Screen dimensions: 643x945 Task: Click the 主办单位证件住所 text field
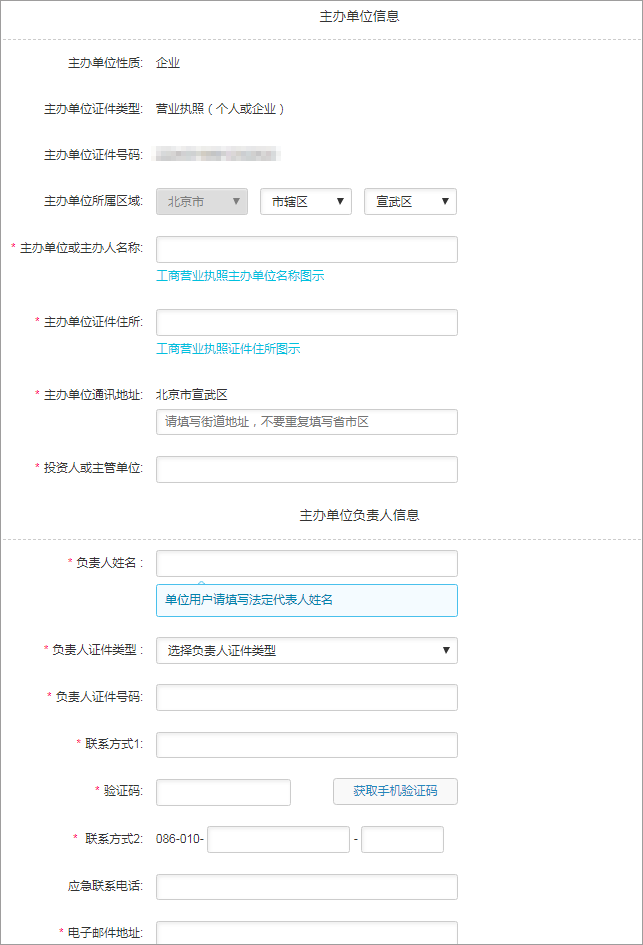tap(307, 322)
